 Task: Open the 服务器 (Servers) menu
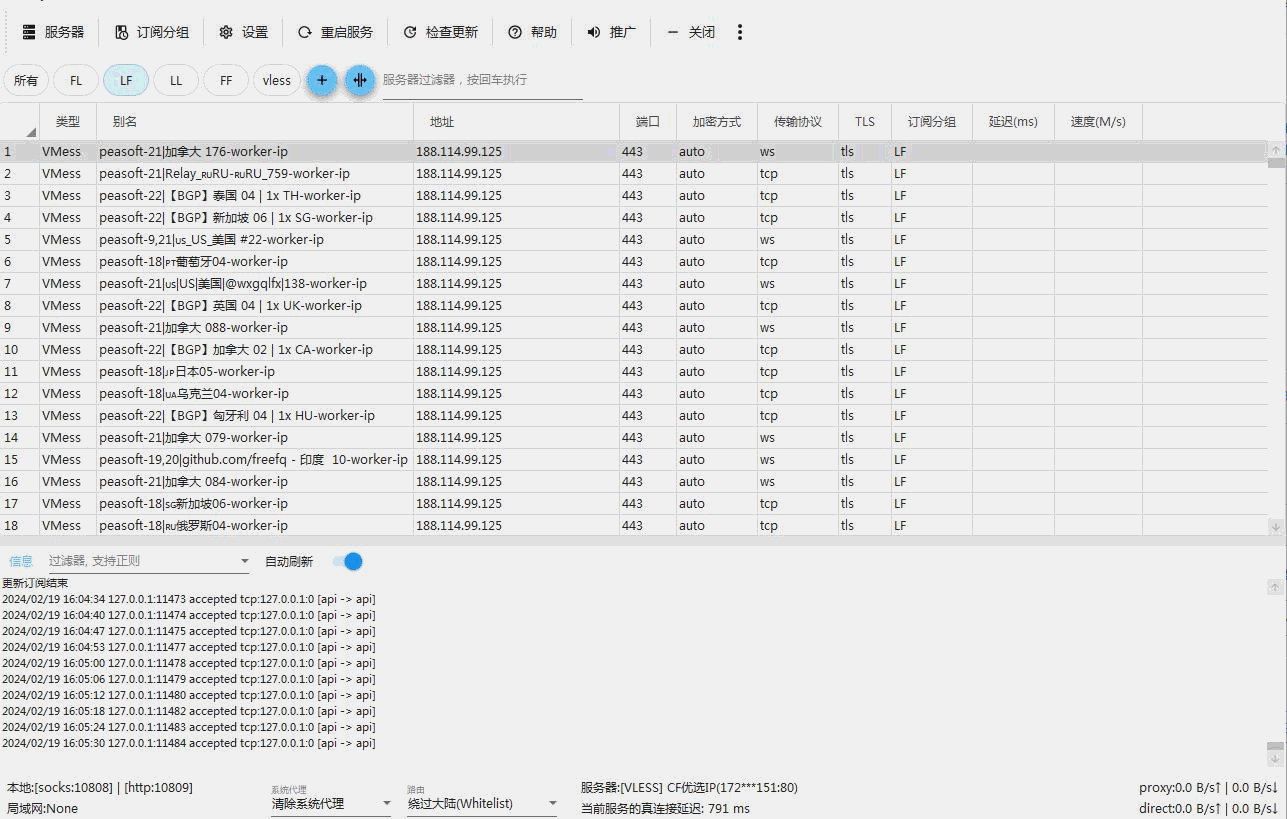53,32
